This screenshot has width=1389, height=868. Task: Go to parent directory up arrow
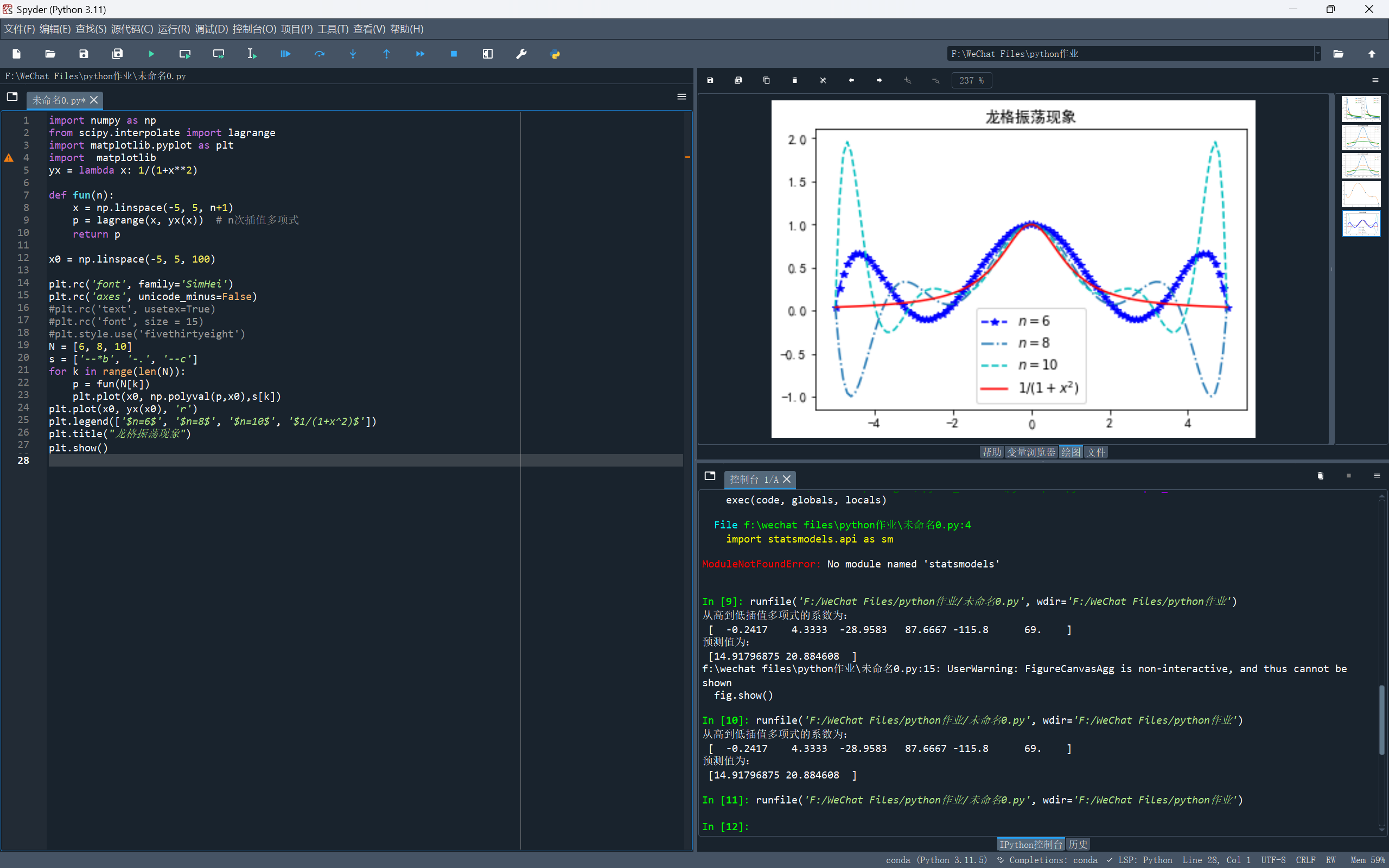pyautogui.click(x=1372, y=53)
